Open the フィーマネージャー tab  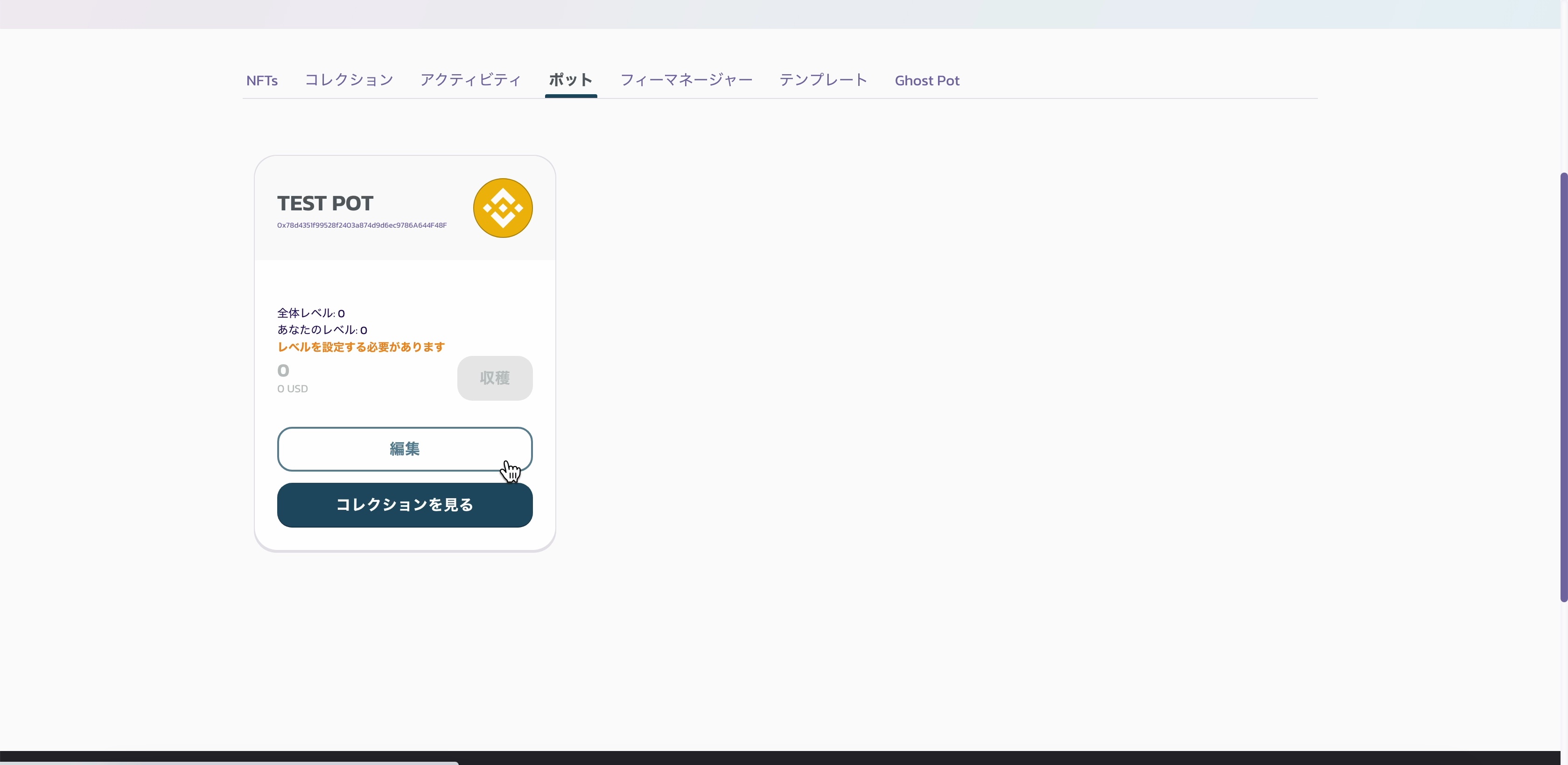click(x=686, y=80)
